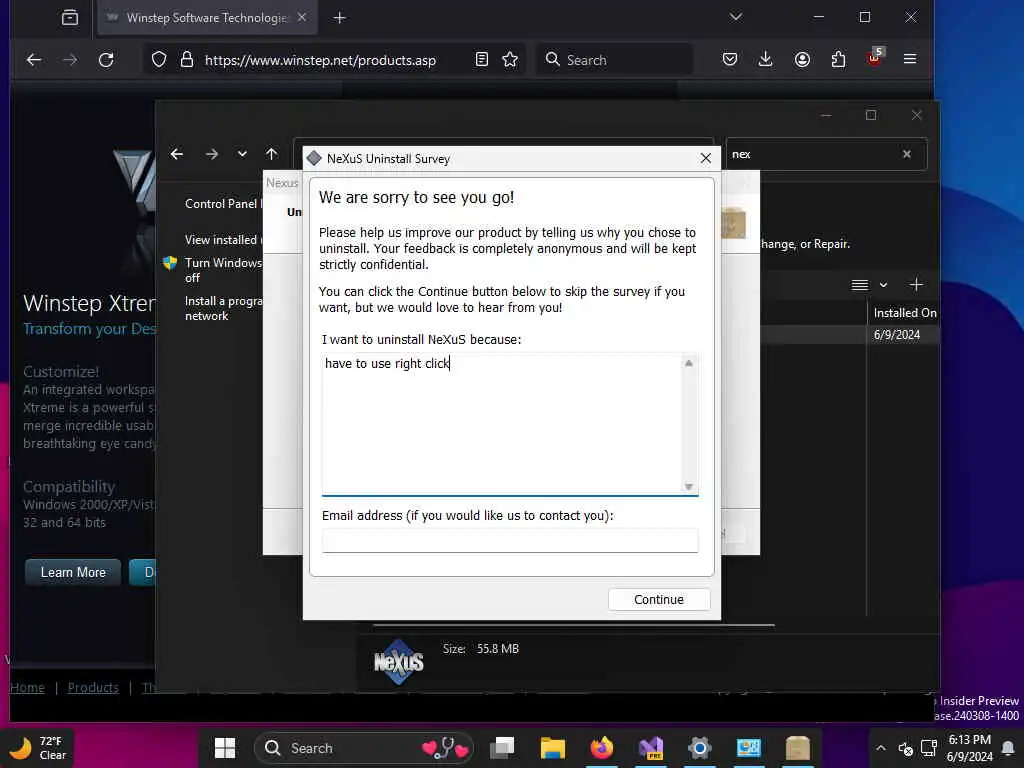Open Firefox tracking protection shield
Viewport: 1024px width, 768px height.
[x=159, y=60]
